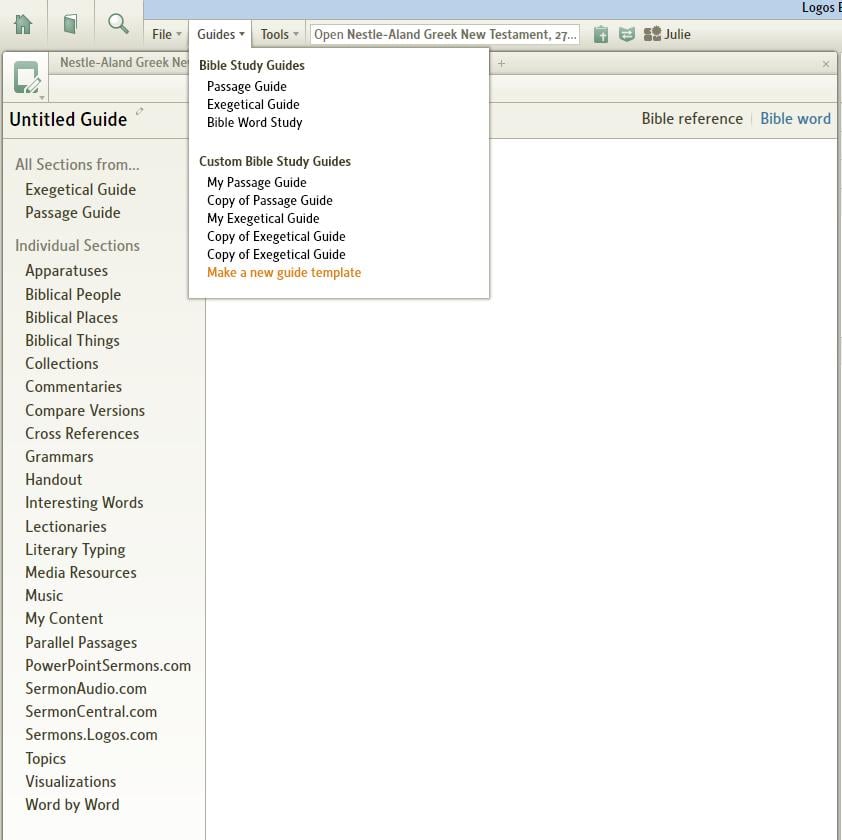Add the Word by Word section
Image resolution: width=842 pixels, height=840 pixels.
click(72, 805)
